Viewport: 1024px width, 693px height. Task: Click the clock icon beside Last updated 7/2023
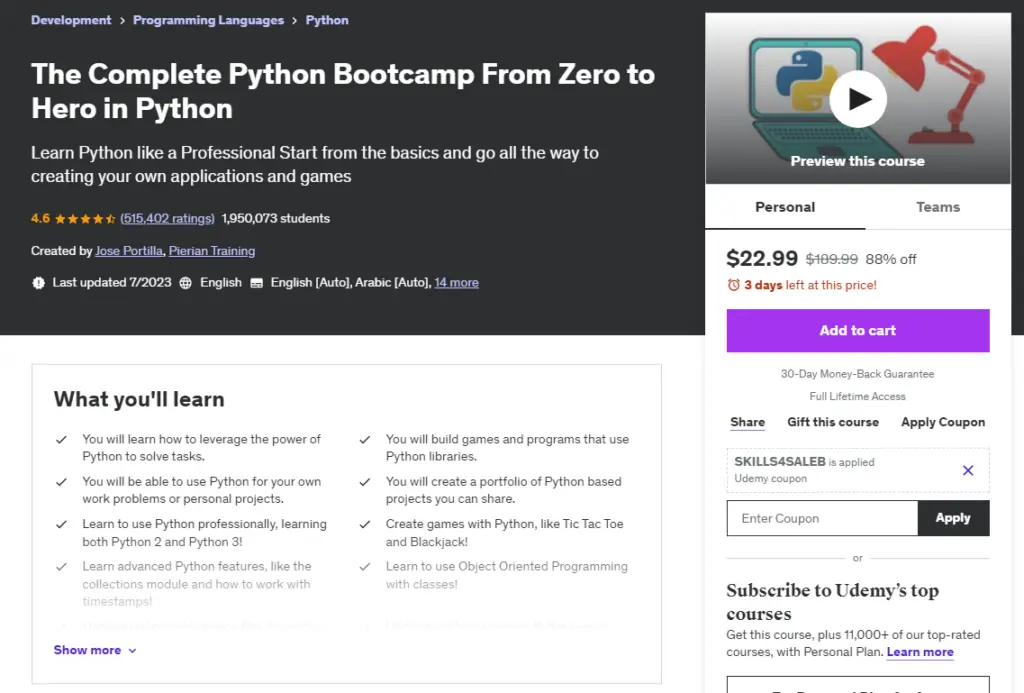[x=38, y=282]
